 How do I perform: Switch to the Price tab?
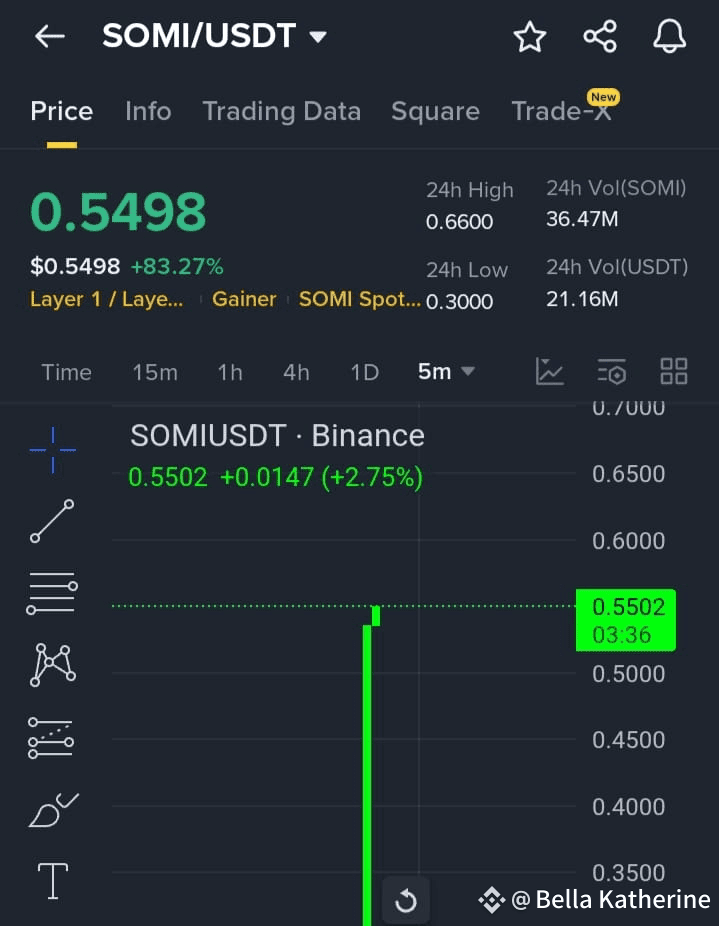[x=61, y=111]
